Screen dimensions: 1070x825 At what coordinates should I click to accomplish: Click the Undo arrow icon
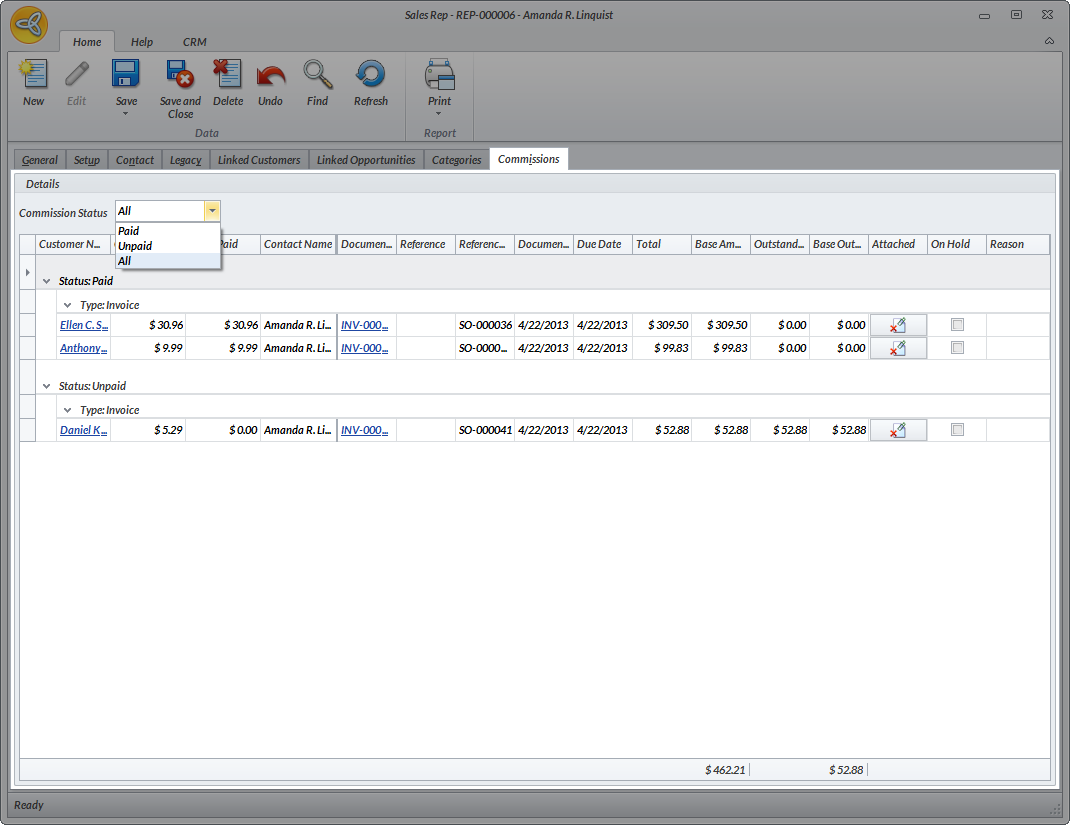coord(270,76)
